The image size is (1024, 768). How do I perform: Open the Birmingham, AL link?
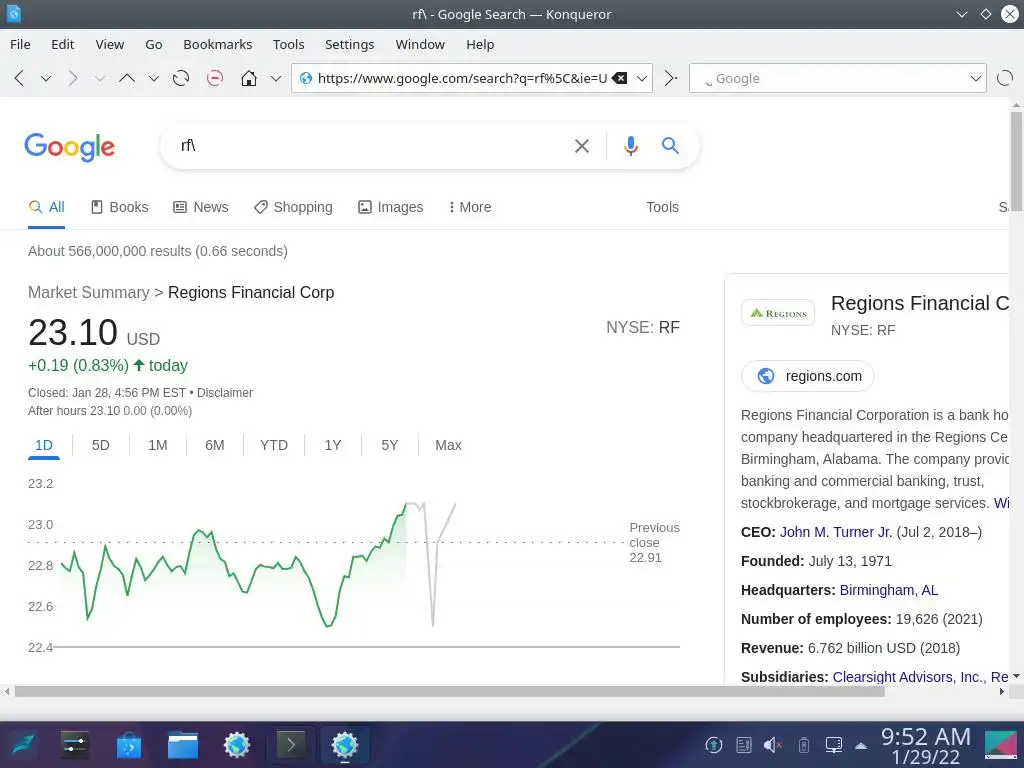pos(888,590)
